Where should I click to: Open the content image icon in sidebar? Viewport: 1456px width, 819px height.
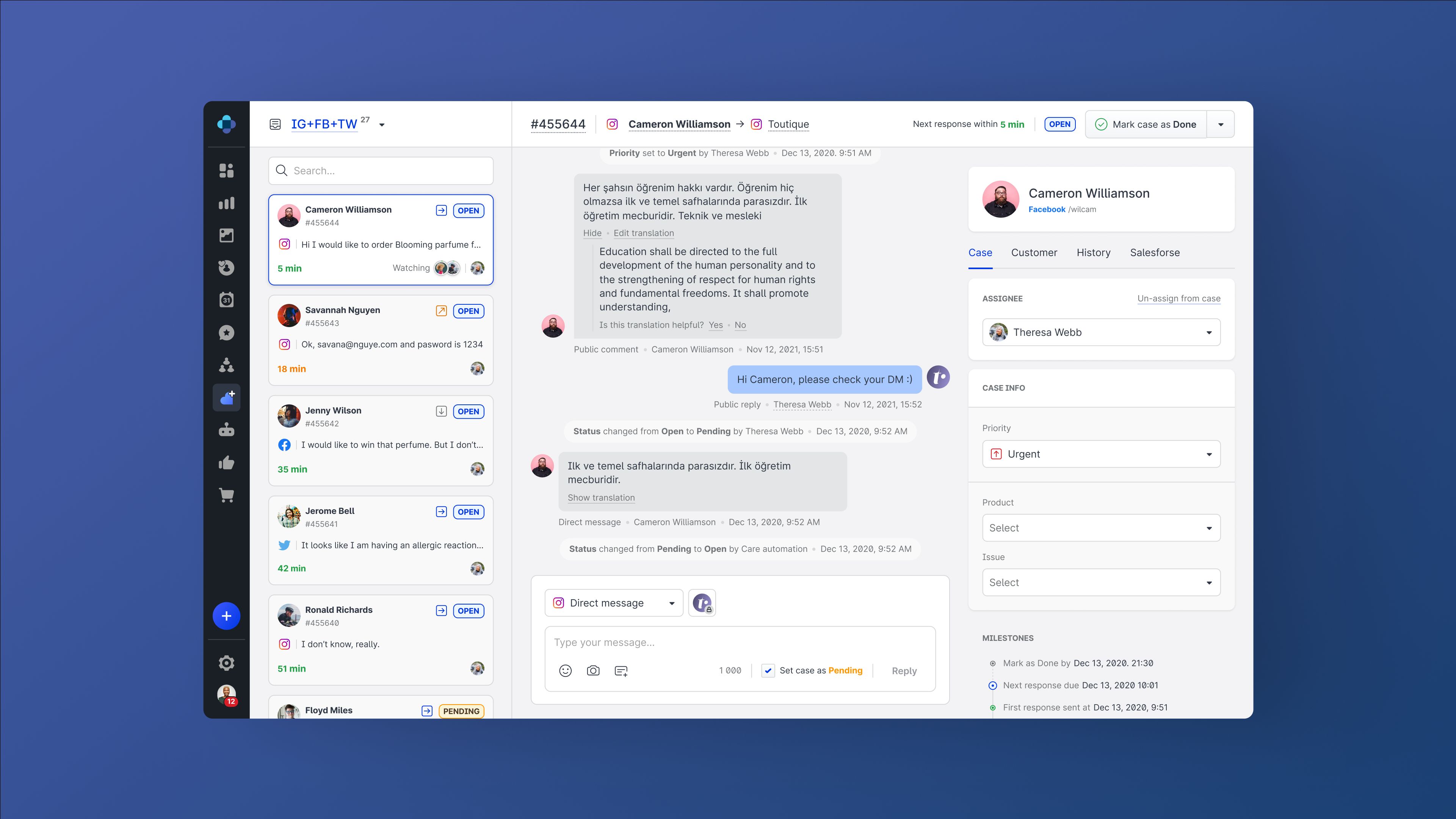pos(226,235)
